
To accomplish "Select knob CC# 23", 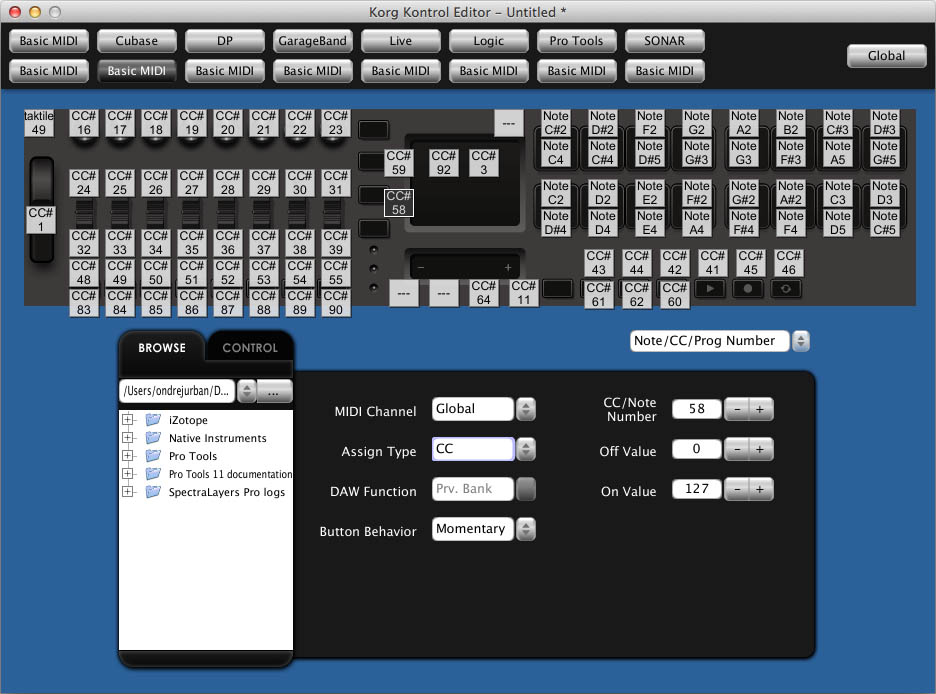I will click(335, 123).
